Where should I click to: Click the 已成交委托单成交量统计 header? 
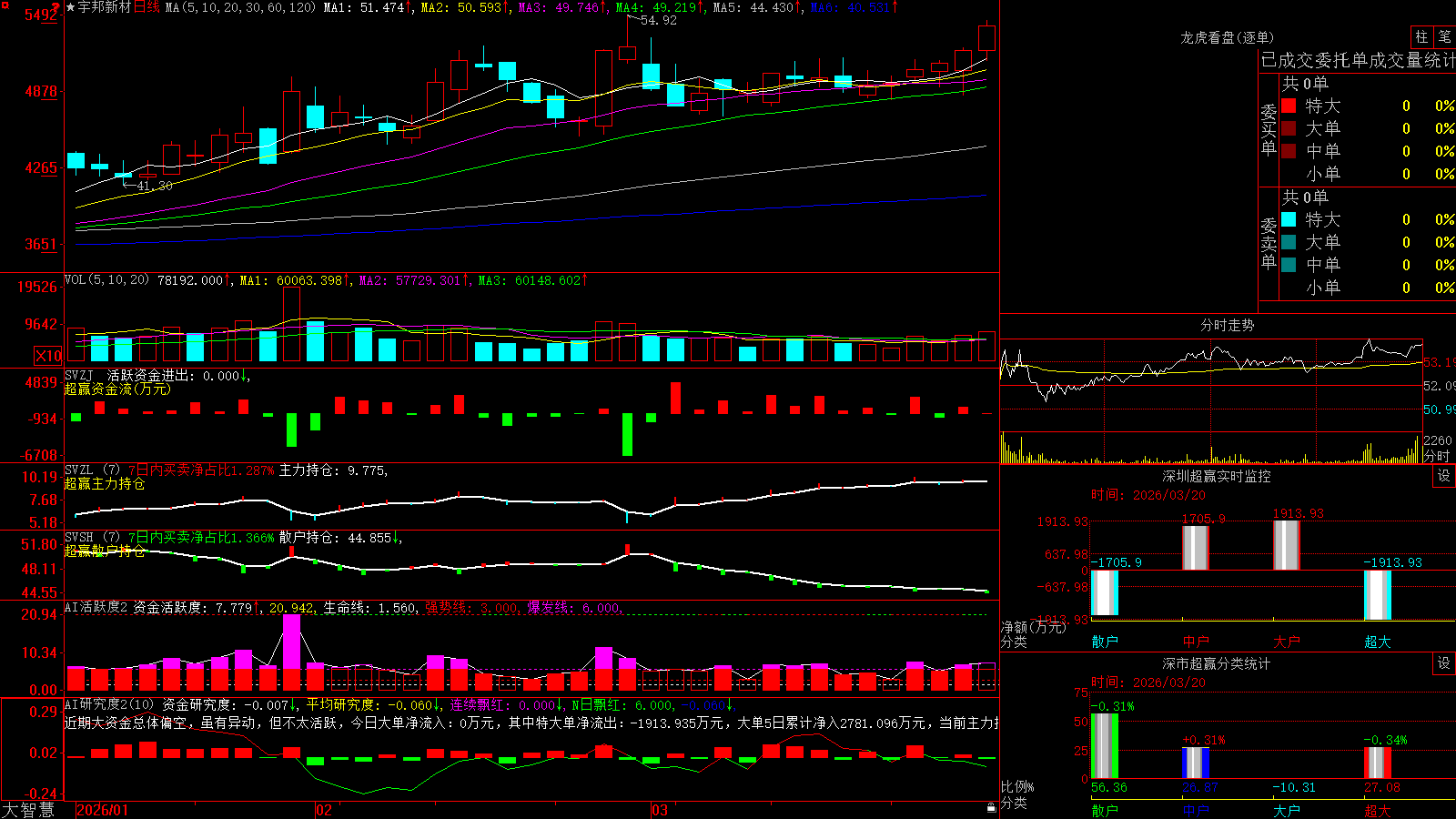(1358, 60)
